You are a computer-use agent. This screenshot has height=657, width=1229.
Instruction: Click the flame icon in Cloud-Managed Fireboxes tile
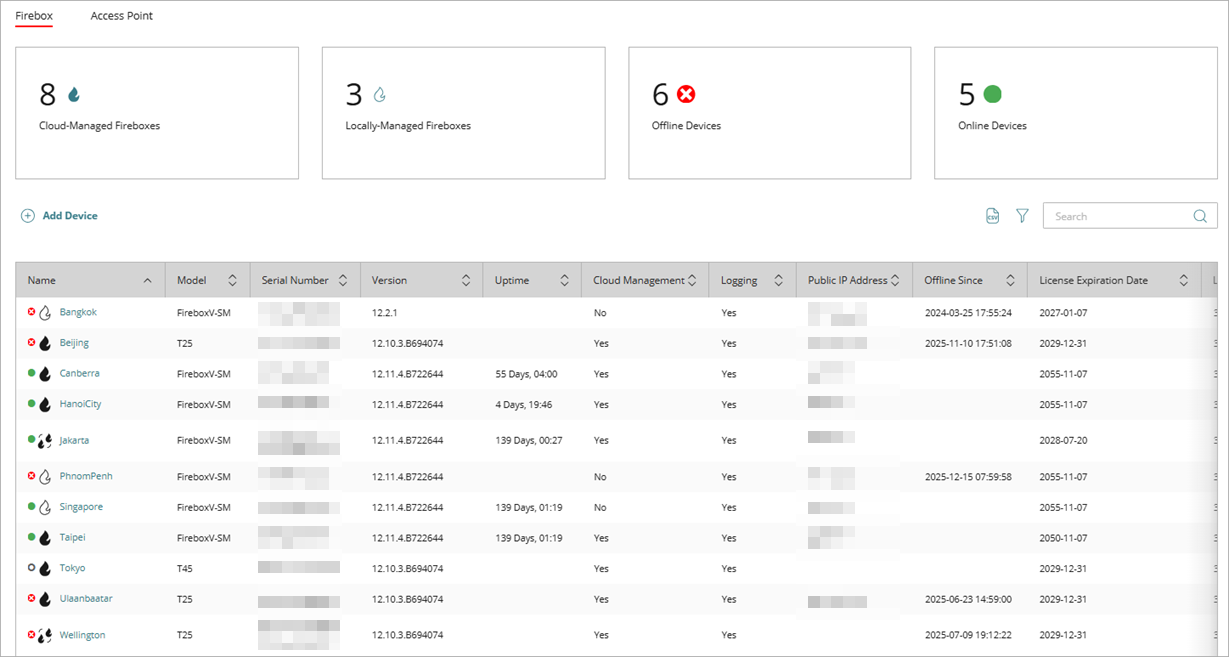(x=73, y=95)
